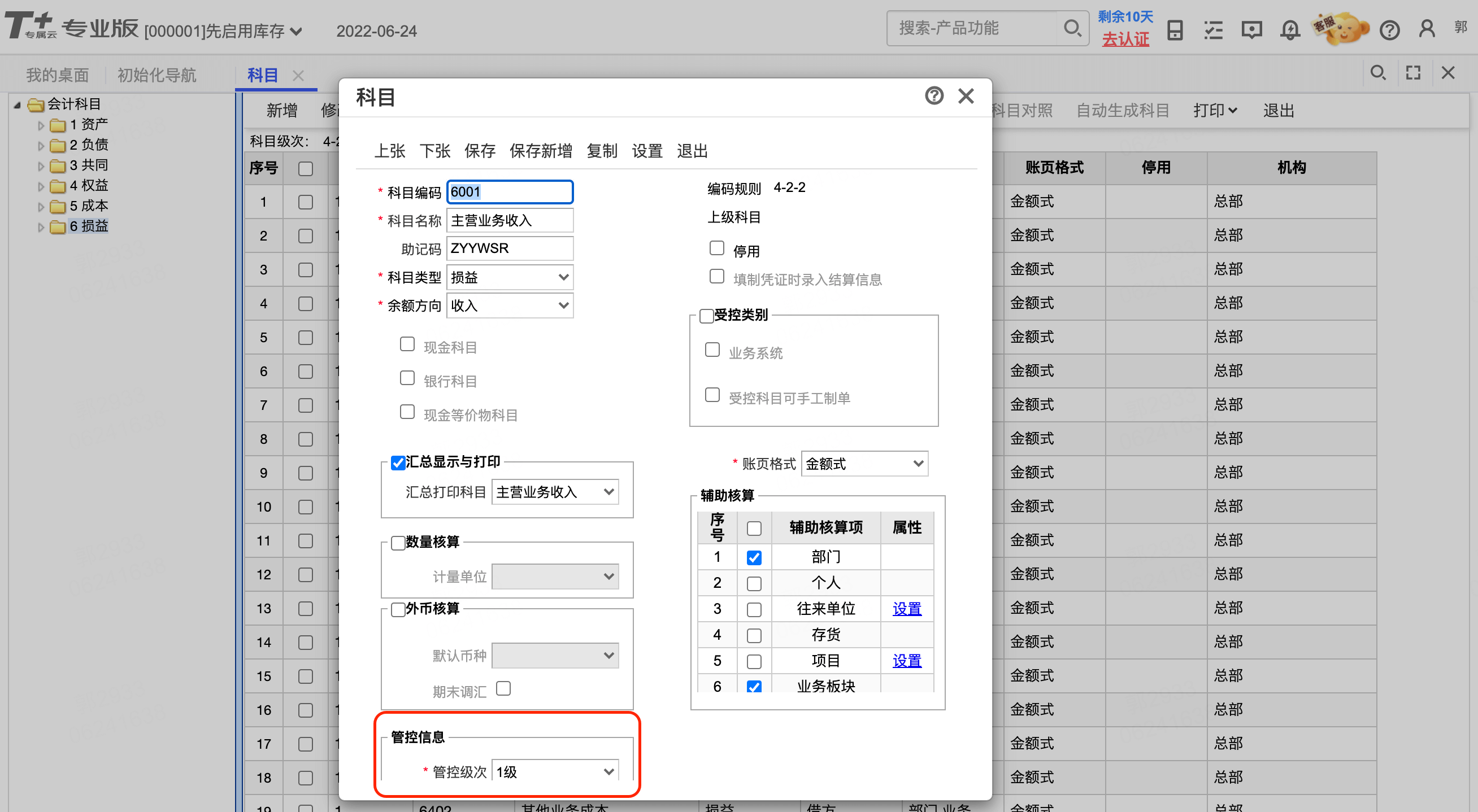Screen dimensions: 1478x812
Task: Click 复制 in the dialog toolbar
Action: [x=602, y=151]
